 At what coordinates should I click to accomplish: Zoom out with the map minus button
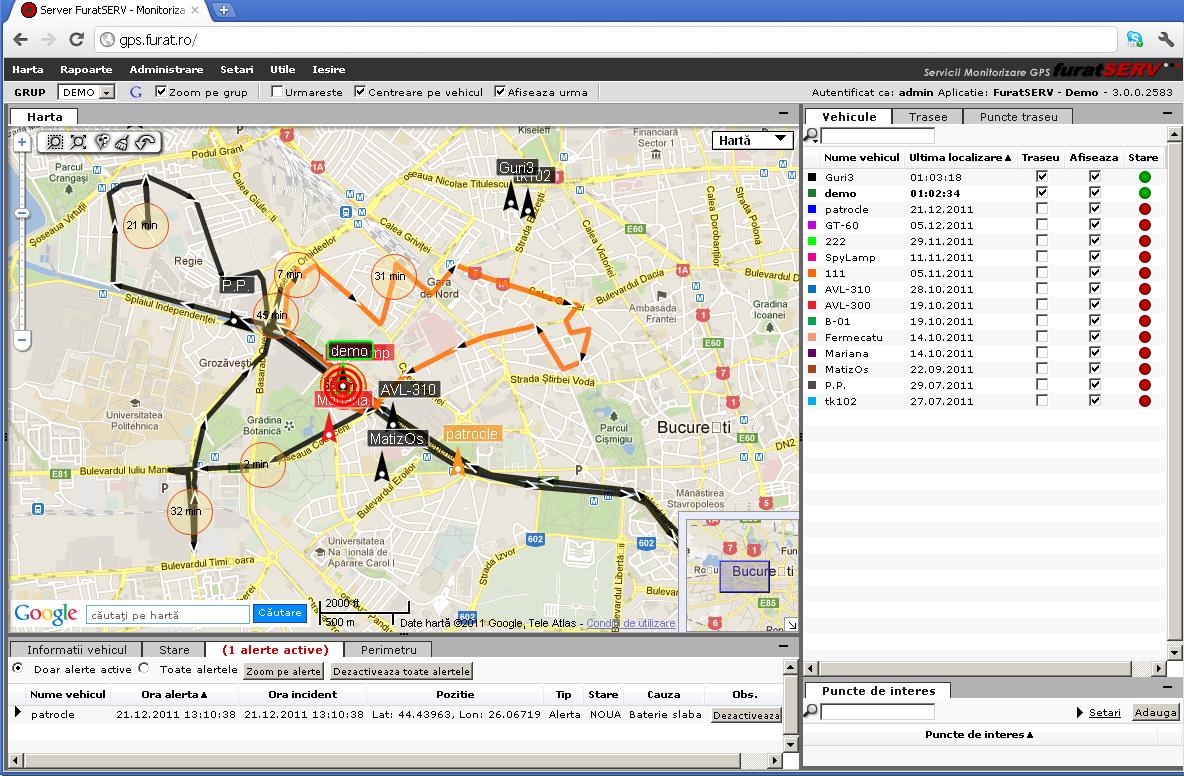22,340
